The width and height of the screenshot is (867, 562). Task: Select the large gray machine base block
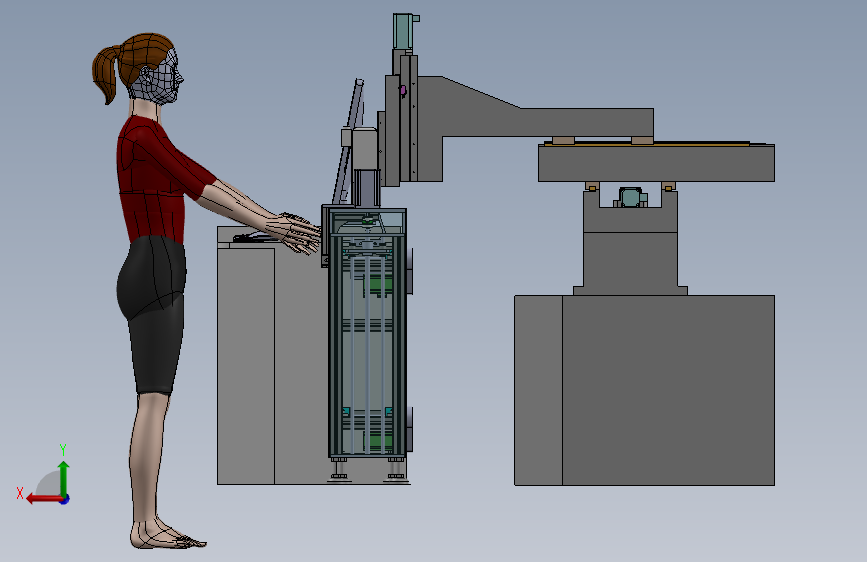pos(645,390)
